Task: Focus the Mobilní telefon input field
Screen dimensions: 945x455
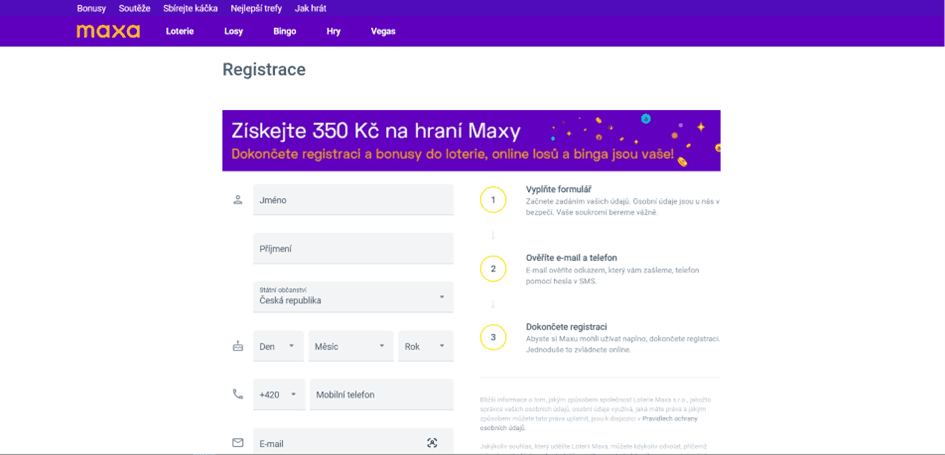Action: (x=381, y=395)
